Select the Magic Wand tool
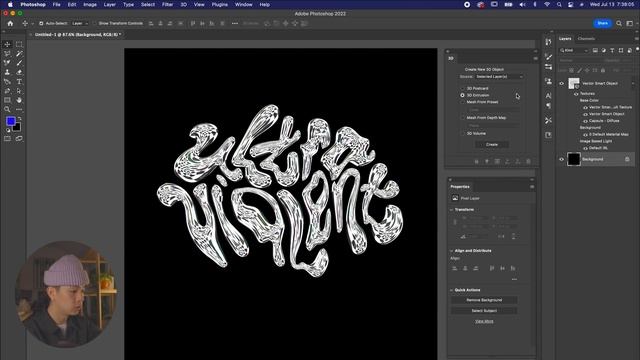This screenshot has width=640, height=360. tap(19, 53)
